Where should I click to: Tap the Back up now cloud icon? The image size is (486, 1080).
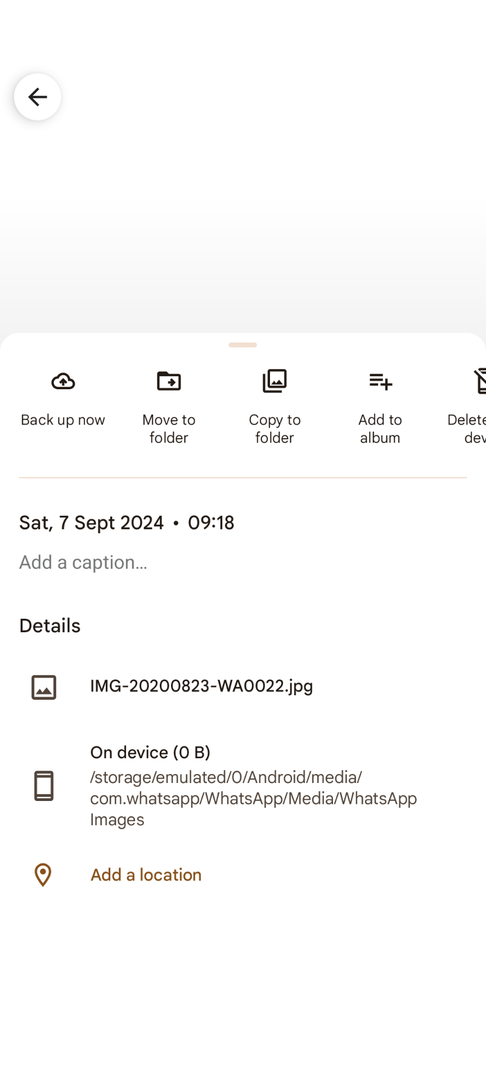tap(63, 381)
